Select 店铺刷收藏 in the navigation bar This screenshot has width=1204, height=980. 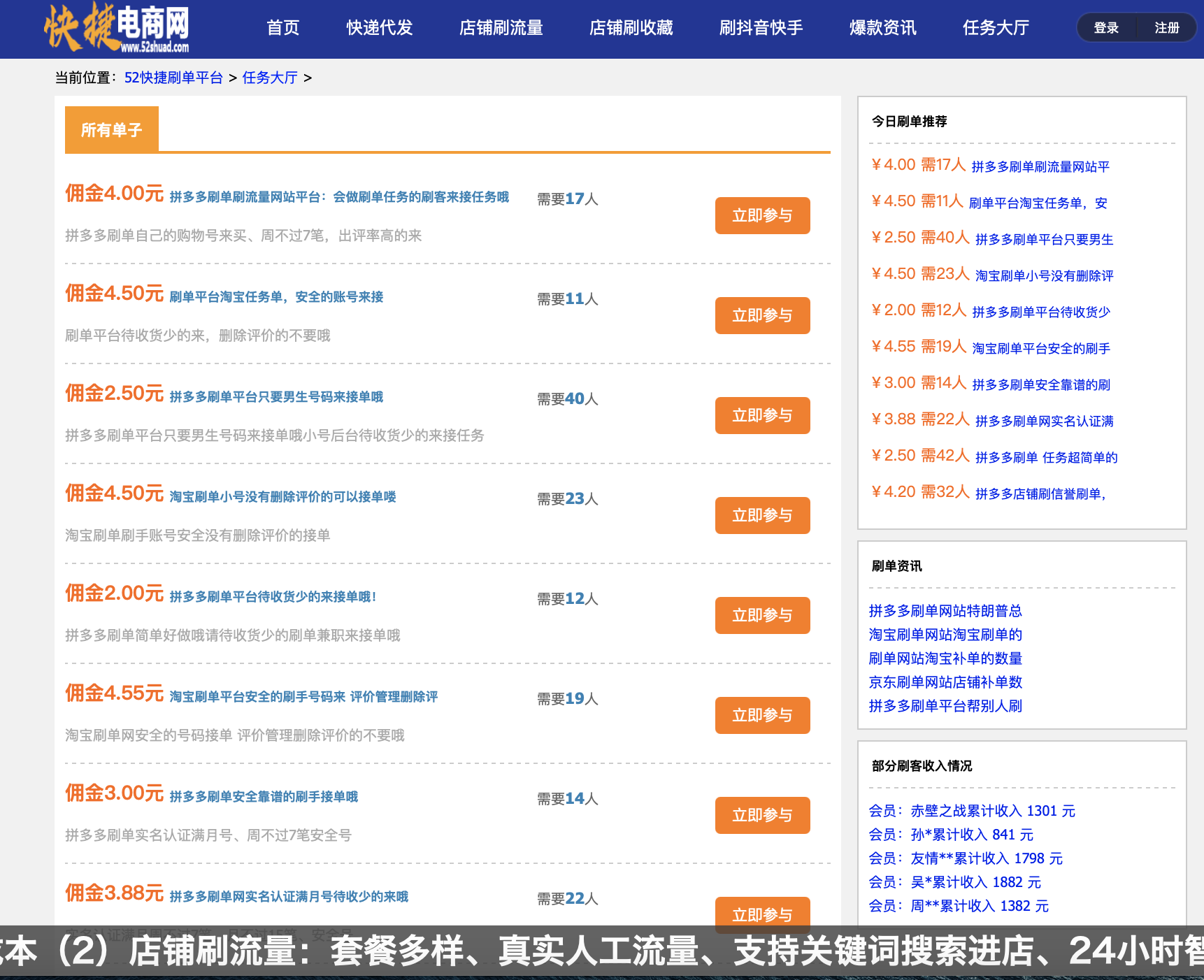631,28
